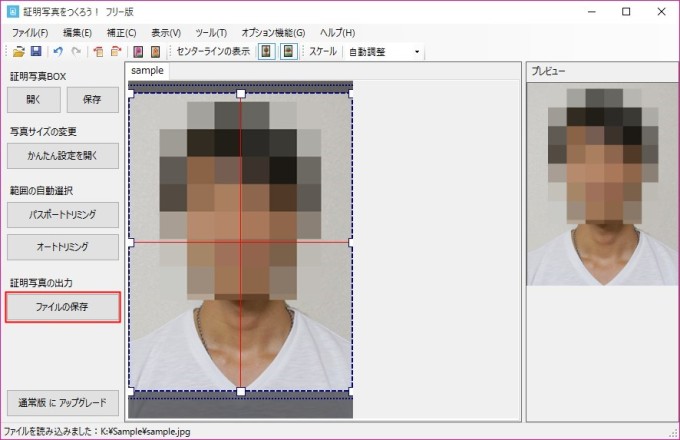Click the preview photo thumbnail
The image size is (680, 440).
coord(597,184)
